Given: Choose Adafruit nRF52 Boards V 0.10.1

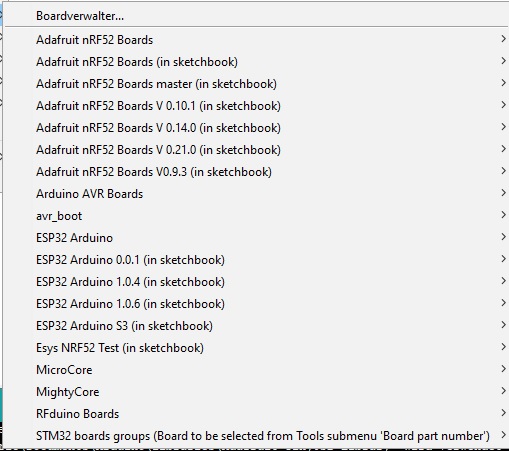Looking at the screenshot, I should 256,106.
